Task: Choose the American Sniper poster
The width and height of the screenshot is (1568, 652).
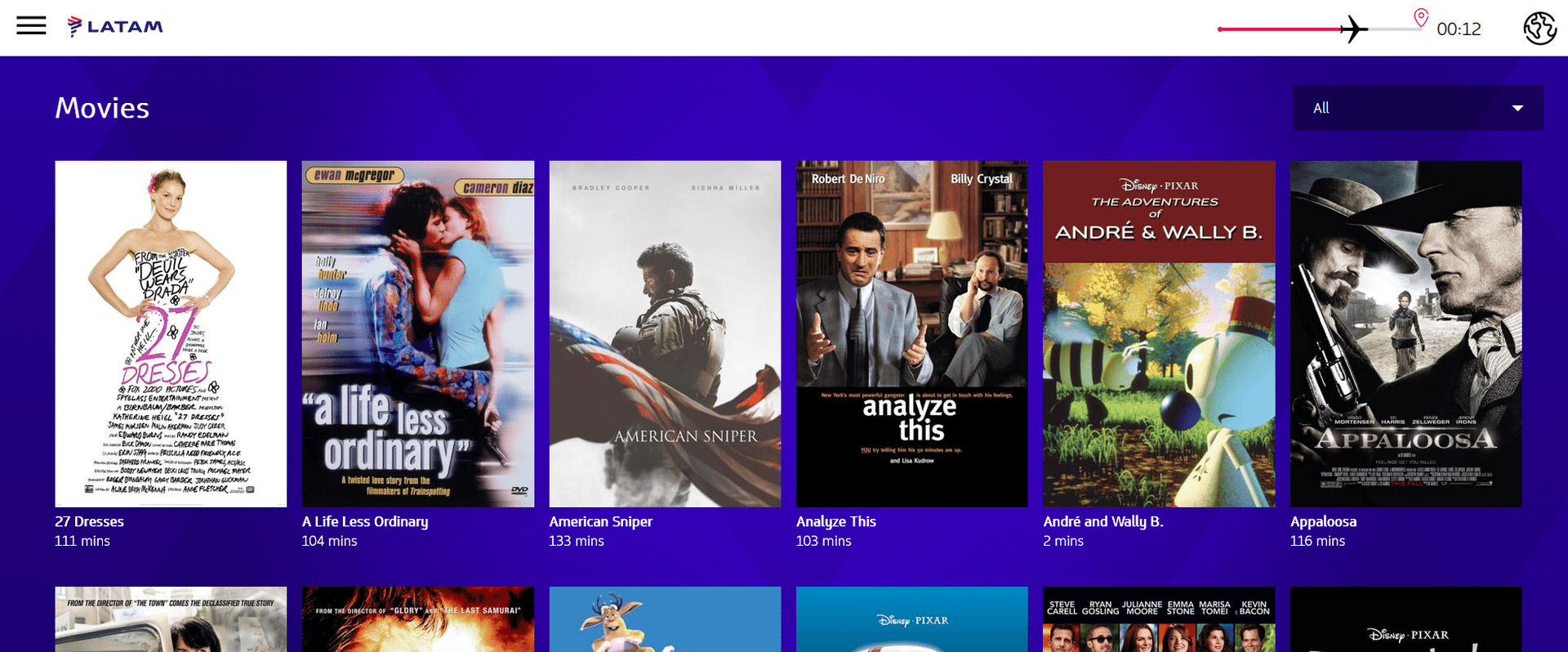Action: click(x=665, y=333)
